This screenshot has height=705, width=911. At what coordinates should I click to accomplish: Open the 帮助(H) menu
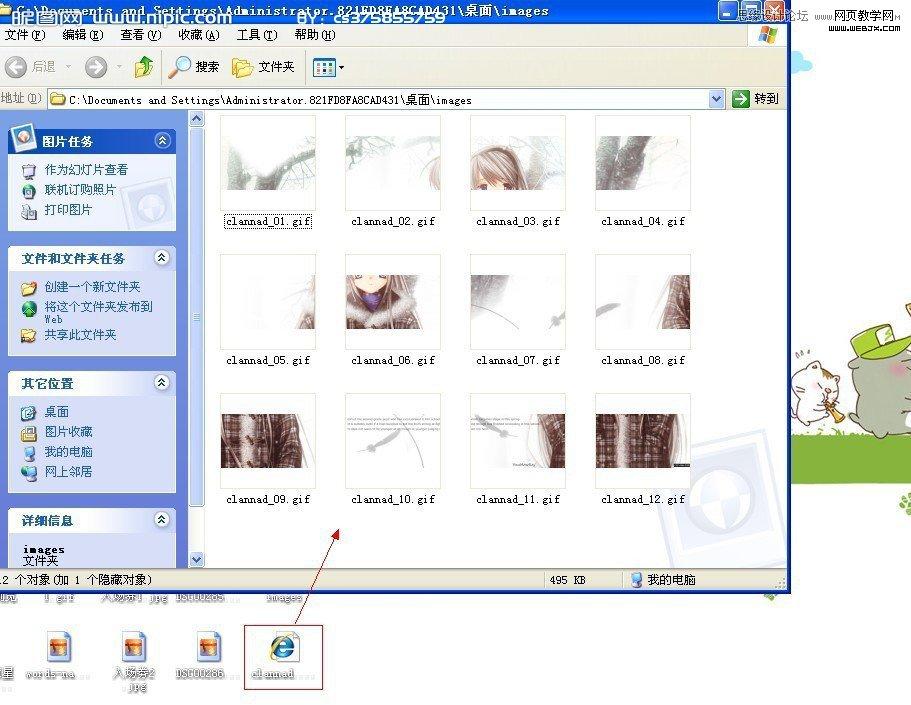(x=315, y=35)
